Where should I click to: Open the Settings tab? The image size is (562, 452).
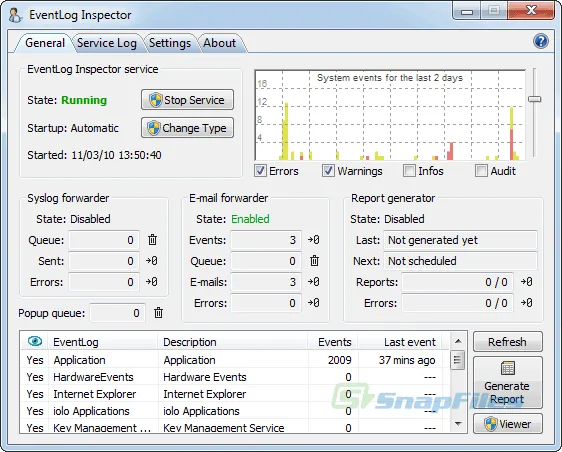coord(170,43)
